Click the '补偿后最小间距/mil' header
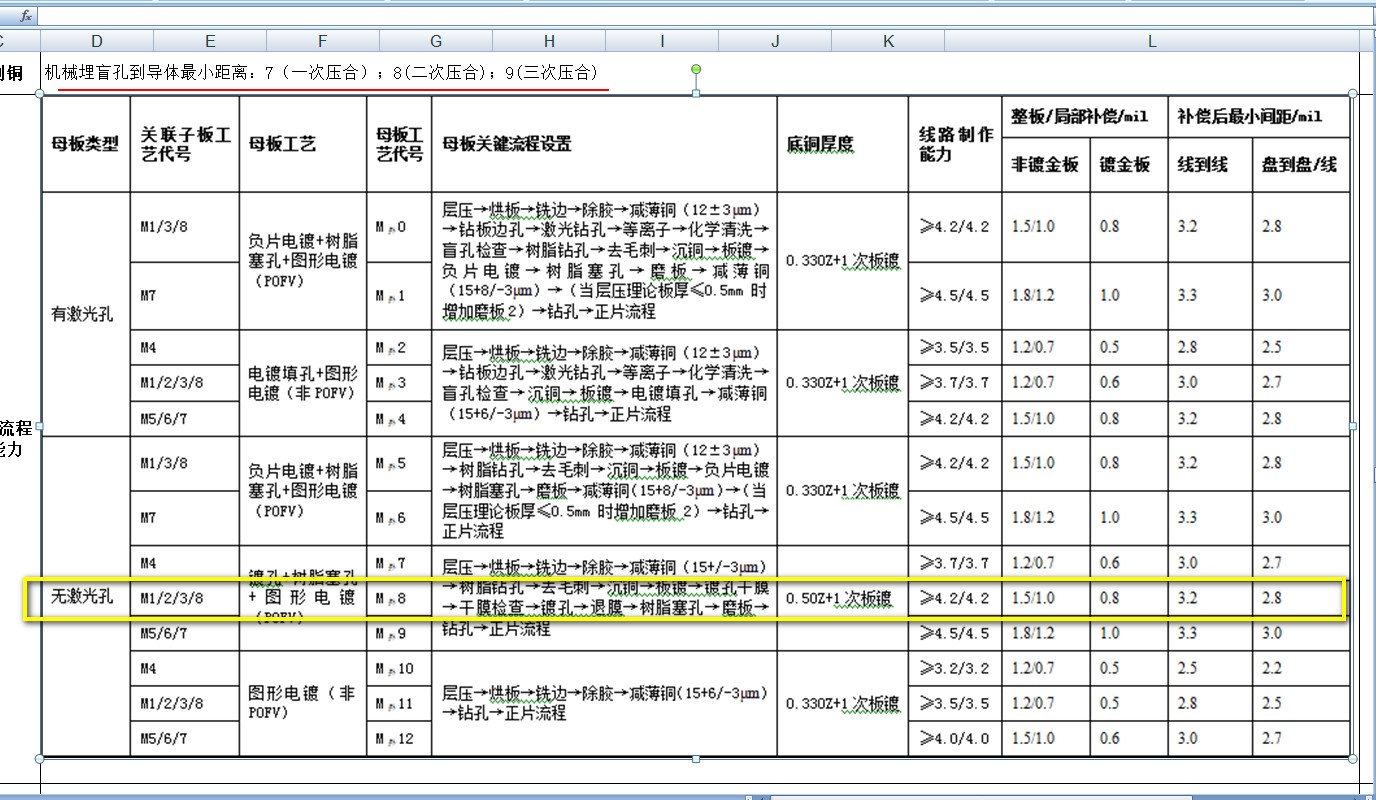 click(1259, 116)
